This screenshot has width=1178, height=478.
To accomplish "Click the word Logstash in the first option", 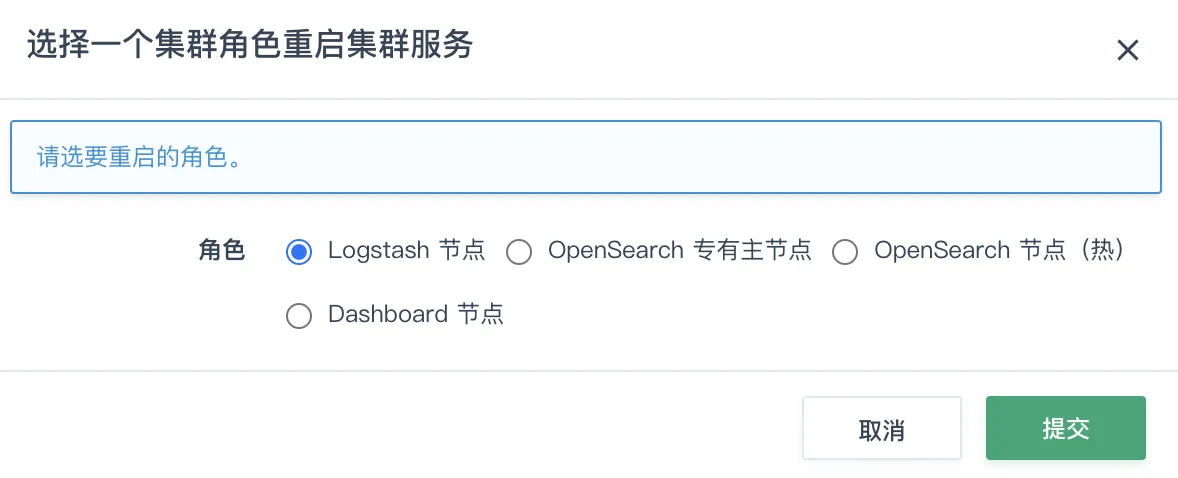I will click(x=379, y=250).
